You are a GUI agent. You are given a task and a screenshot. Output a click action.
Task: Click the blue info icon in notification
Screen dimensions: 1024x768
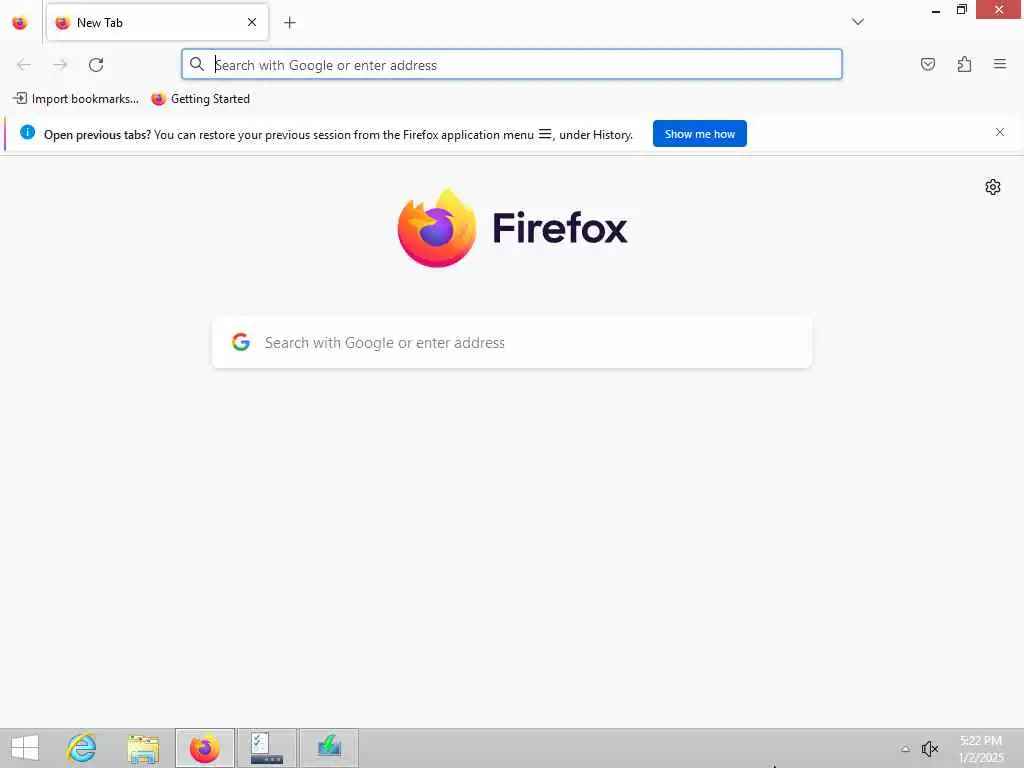[x=27, y=132]
